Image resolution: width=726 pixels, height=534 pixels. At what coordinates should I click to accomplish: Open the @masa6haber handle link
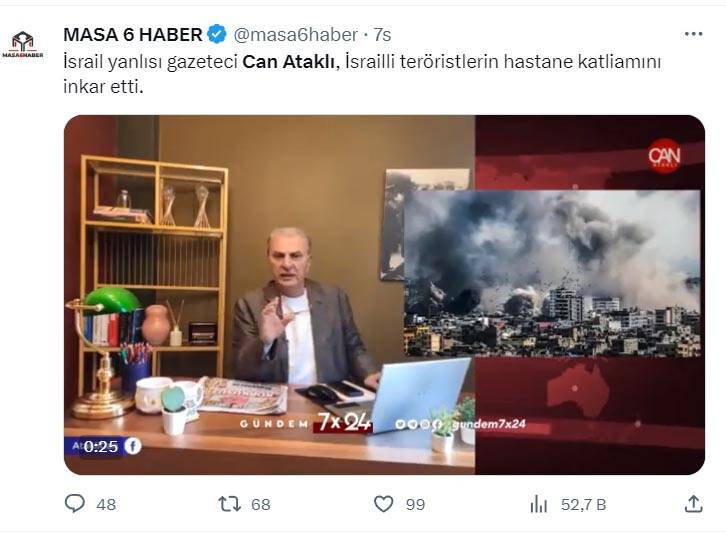click(295, 35)
